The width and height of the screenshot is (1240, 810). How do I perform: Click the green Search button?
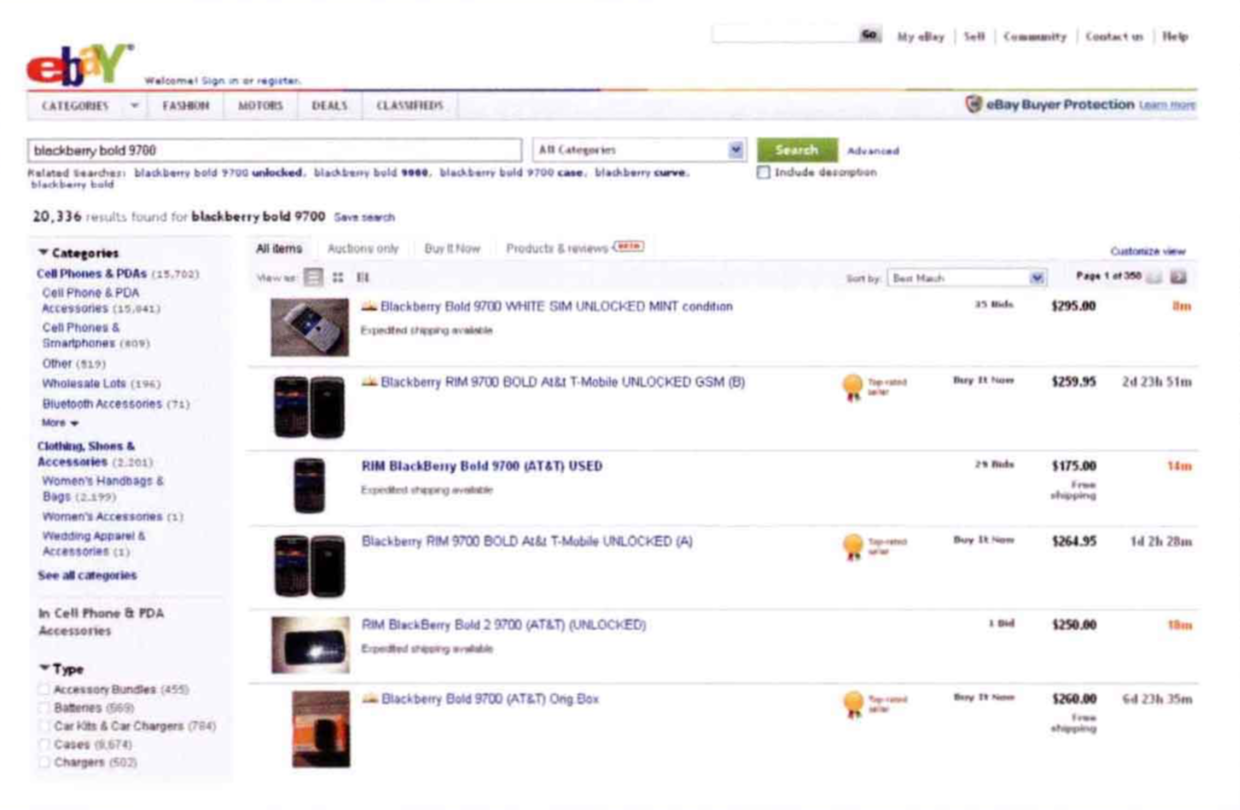797,150
